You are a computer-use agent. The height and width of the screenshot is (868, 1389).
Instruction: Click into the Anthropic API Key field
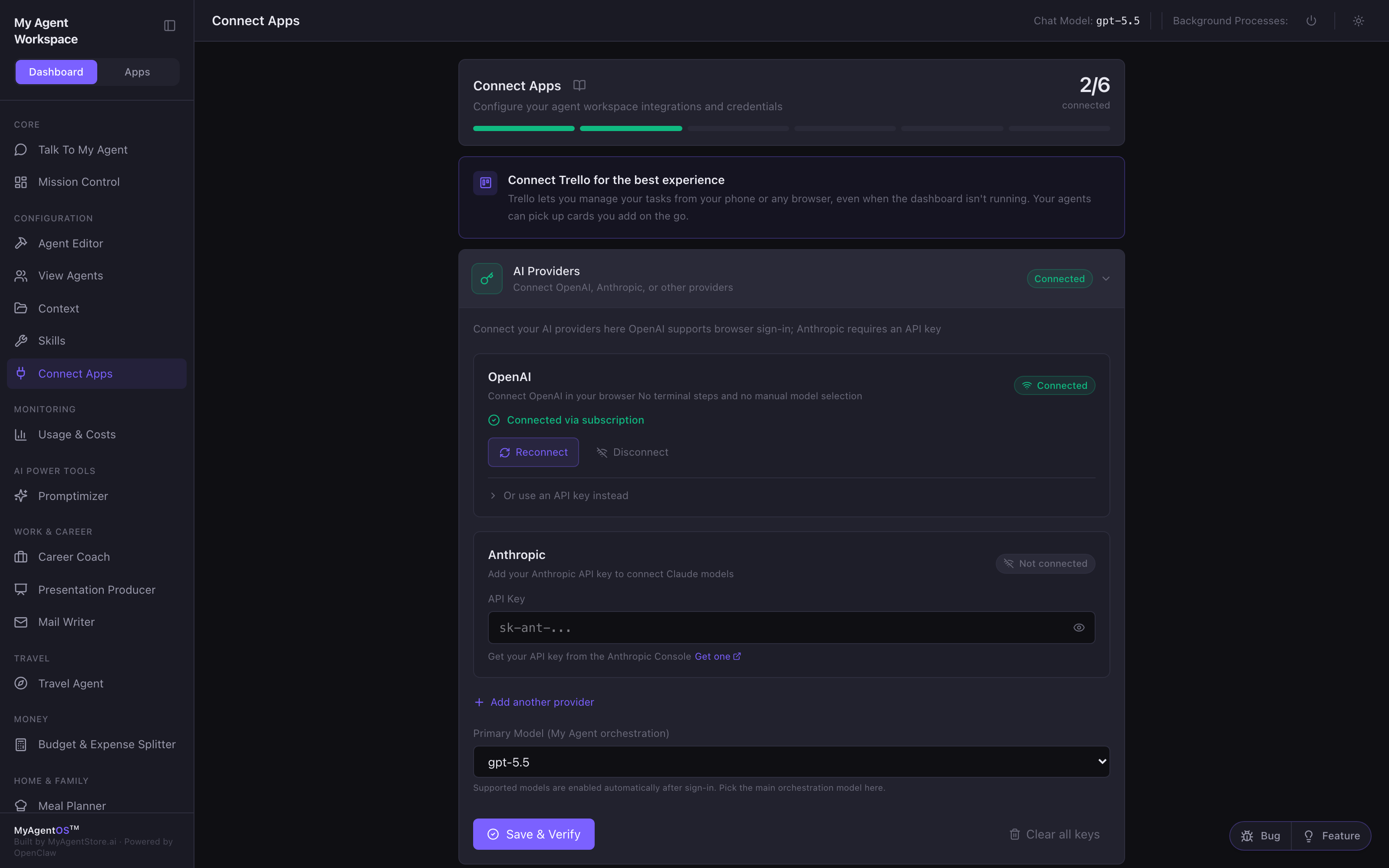(791, 628)
